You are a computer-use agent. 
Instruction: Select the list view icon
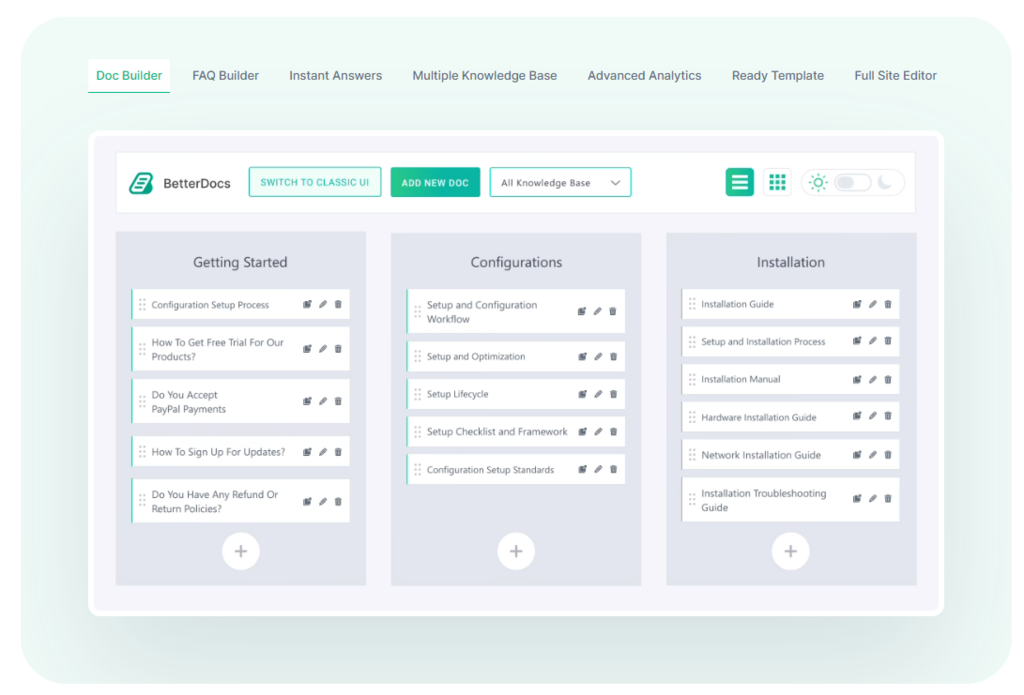(740, 182)
